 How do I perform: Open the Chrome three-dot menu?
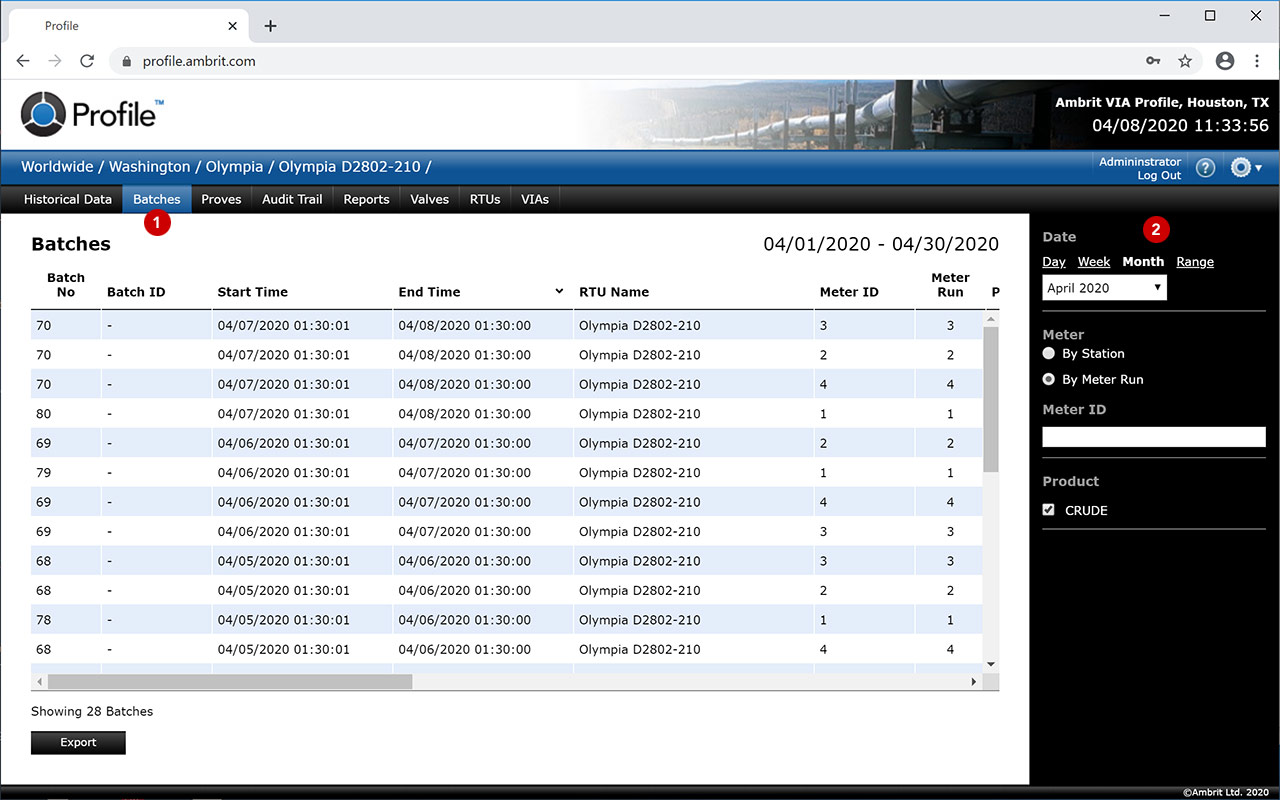1257,61
